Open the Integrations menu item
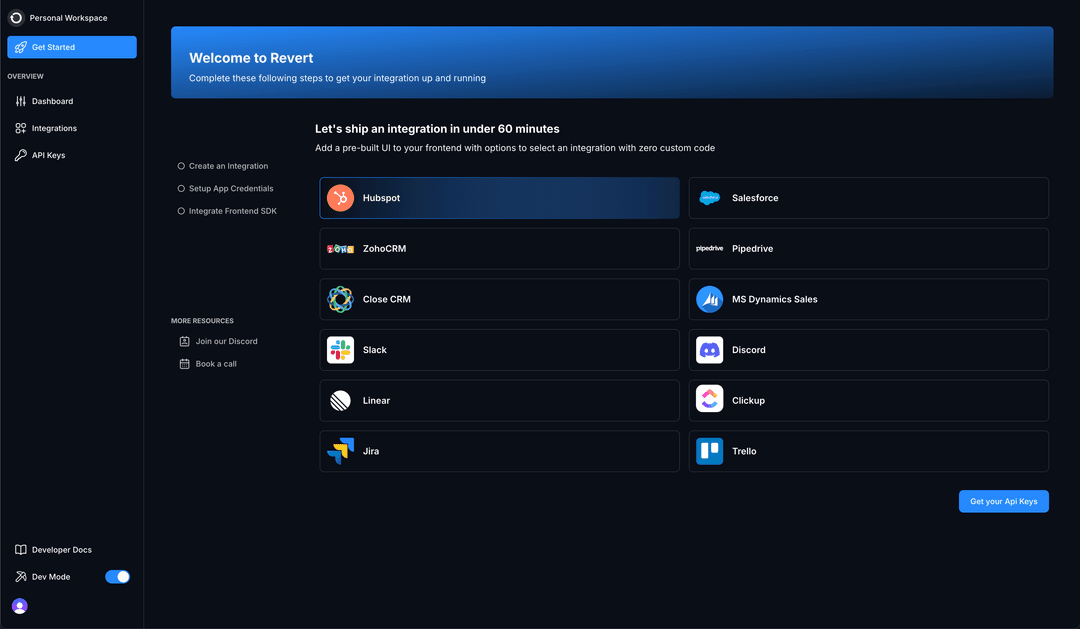 tap(72, 128)
